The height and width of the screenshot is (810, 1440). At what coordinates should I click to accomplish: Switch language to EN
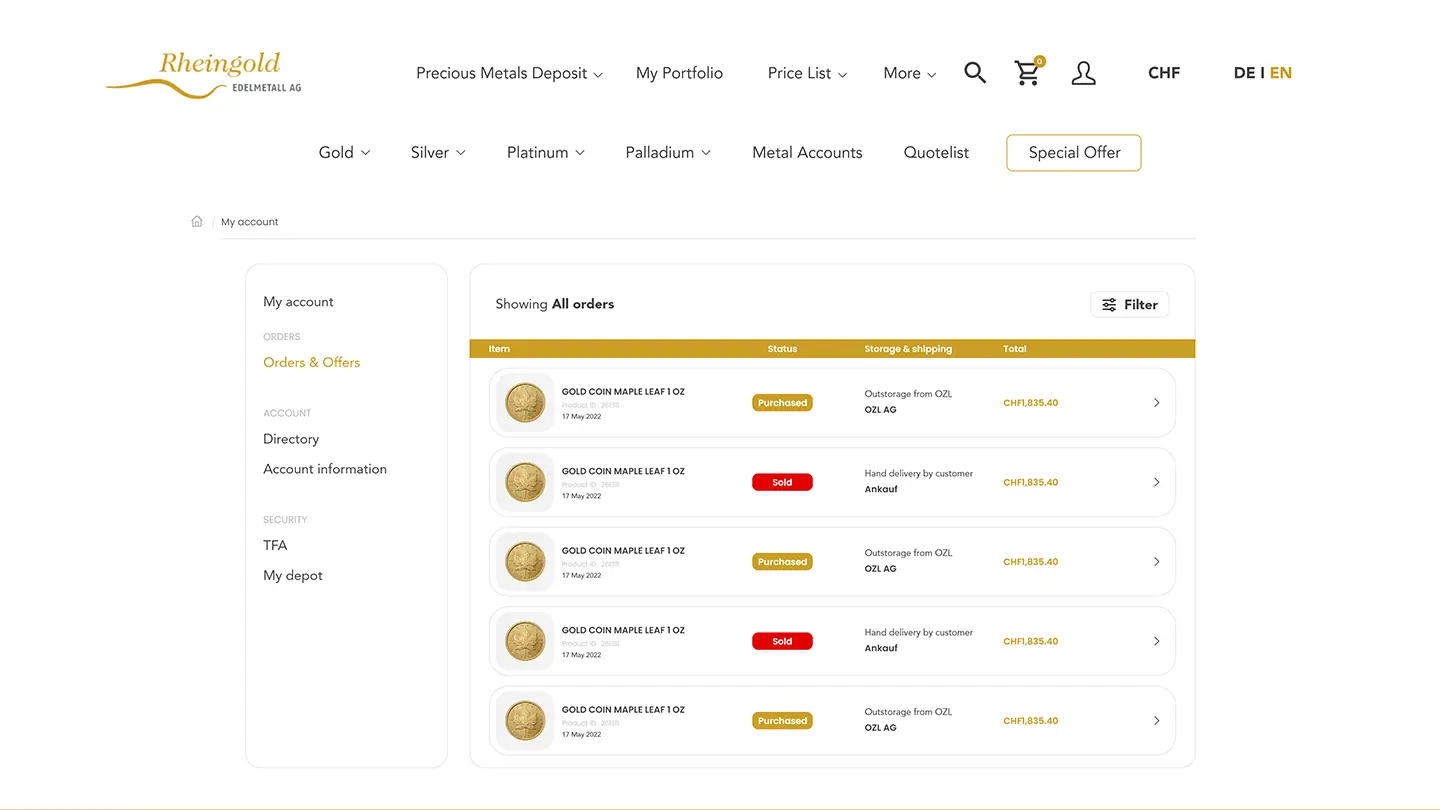(1281, 73)
